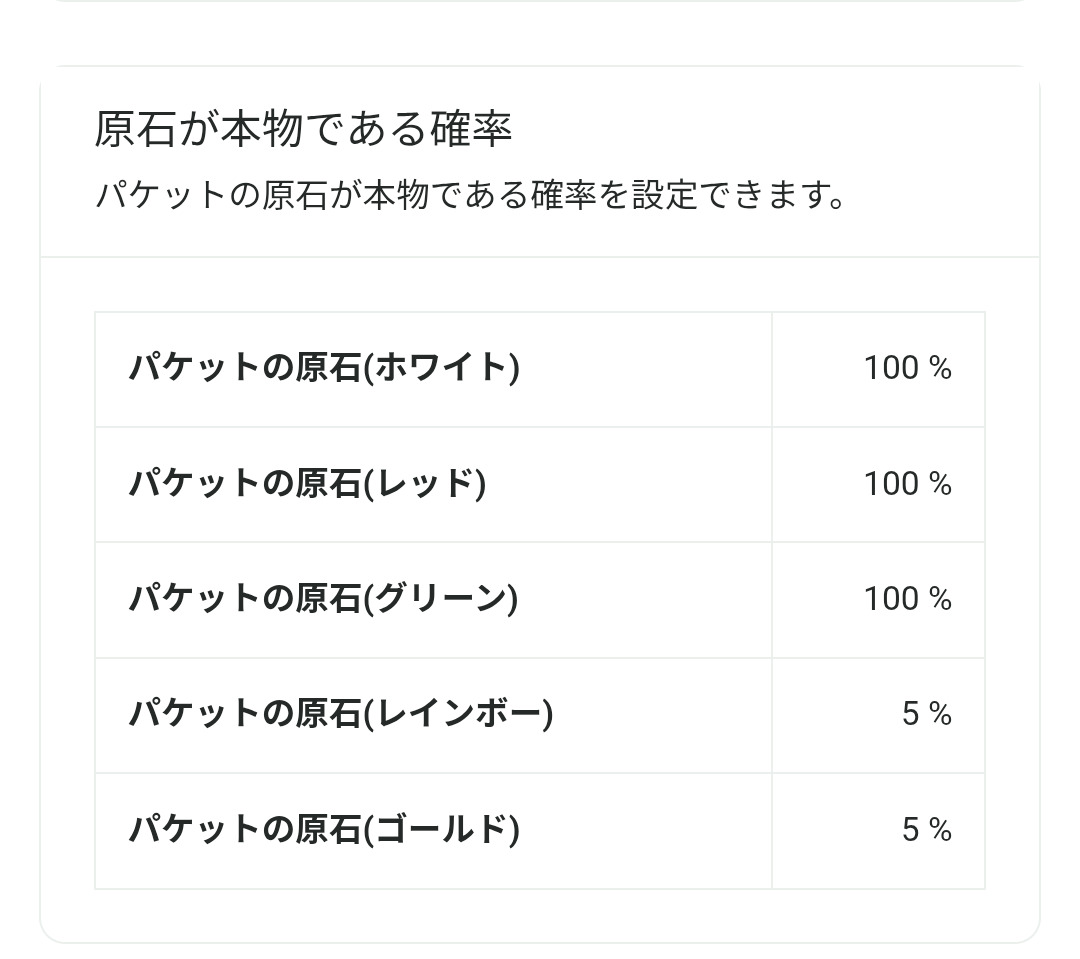Click the previous card's bottom edge at top

(x=540, y=2)
